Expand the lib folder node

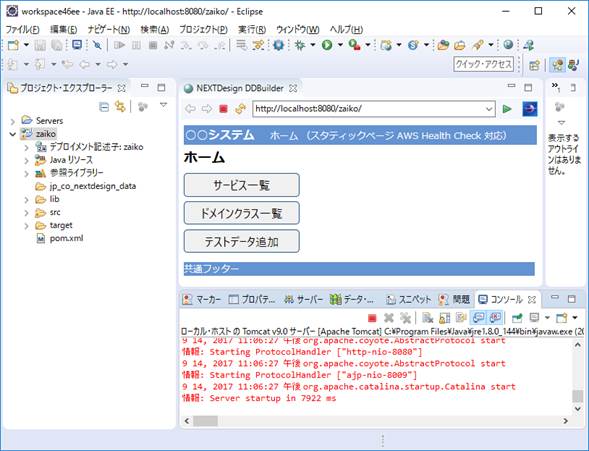[x=26, y=199]
